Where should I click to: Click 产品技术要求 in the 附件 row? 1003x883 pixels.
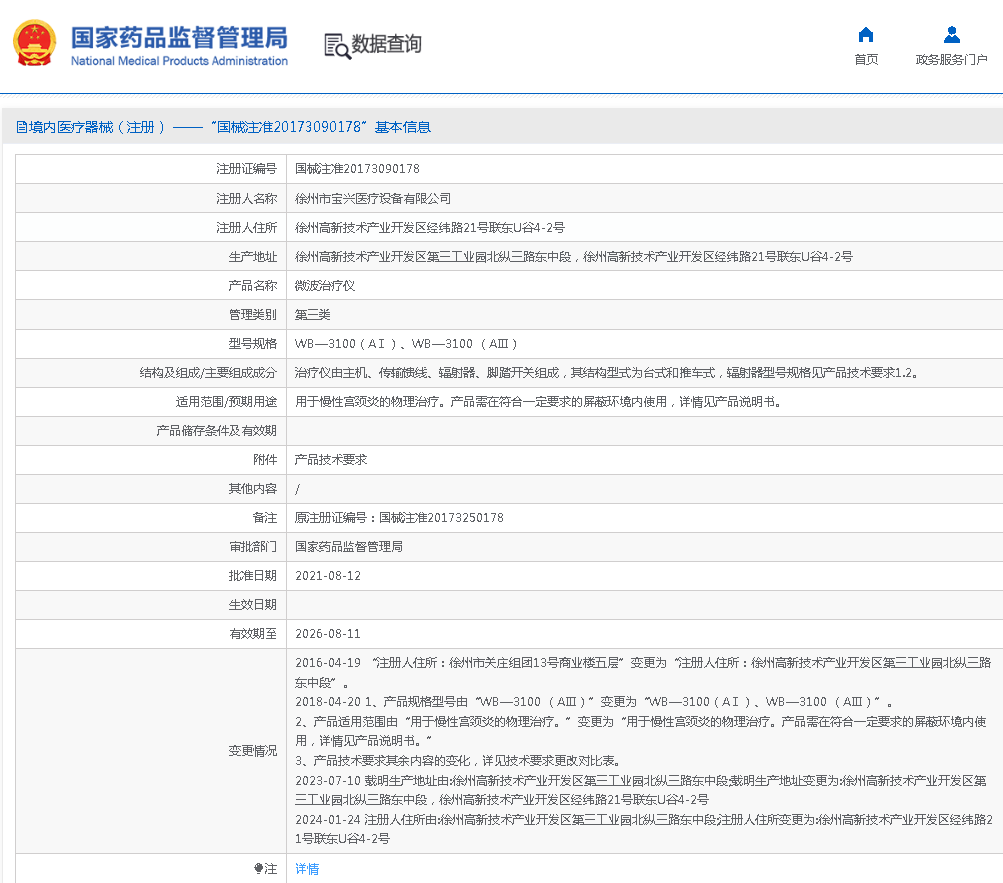(331, 459)
